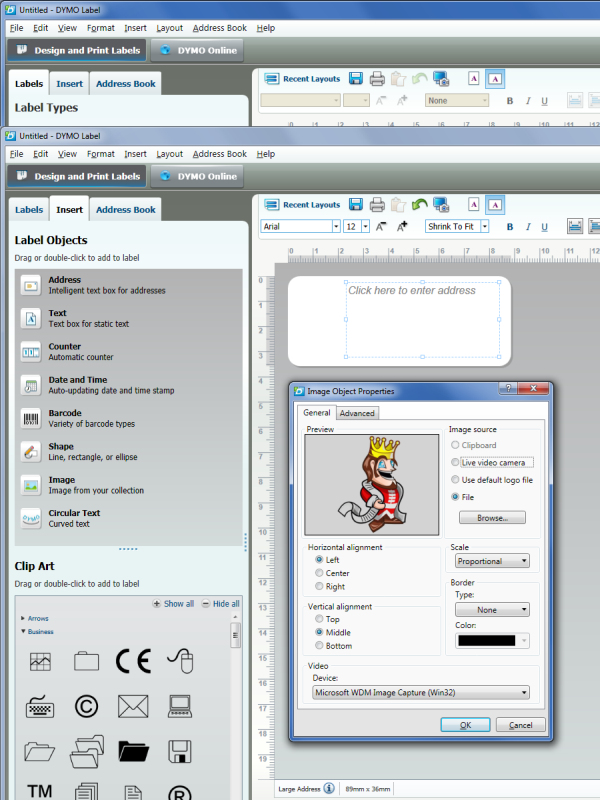
Task: Select the copyright symbol clip art
Action: point(86,707)
